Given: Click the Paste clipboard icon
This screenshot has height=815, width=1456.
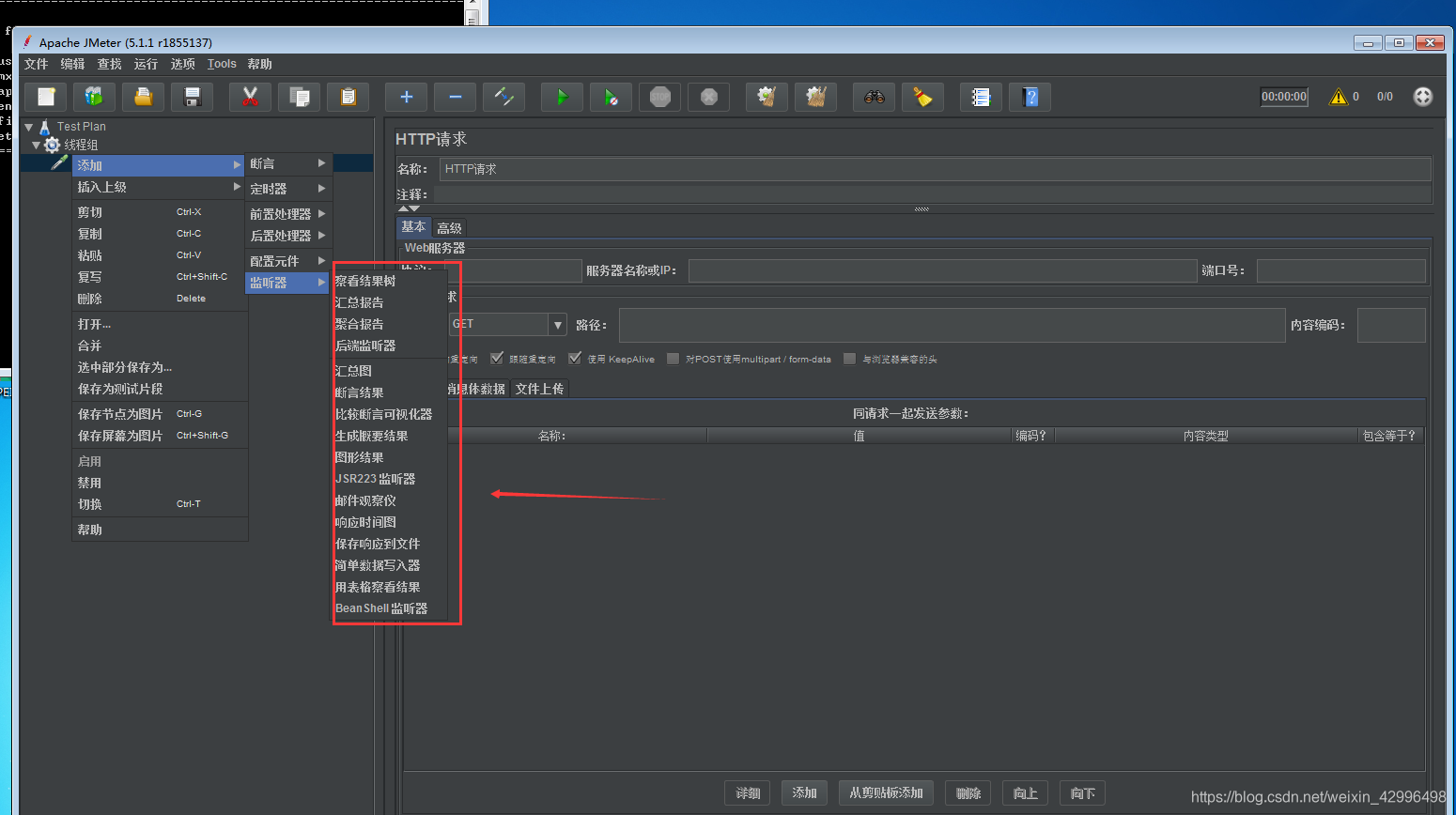Looking at the screenshot, I should pos(348,97).
